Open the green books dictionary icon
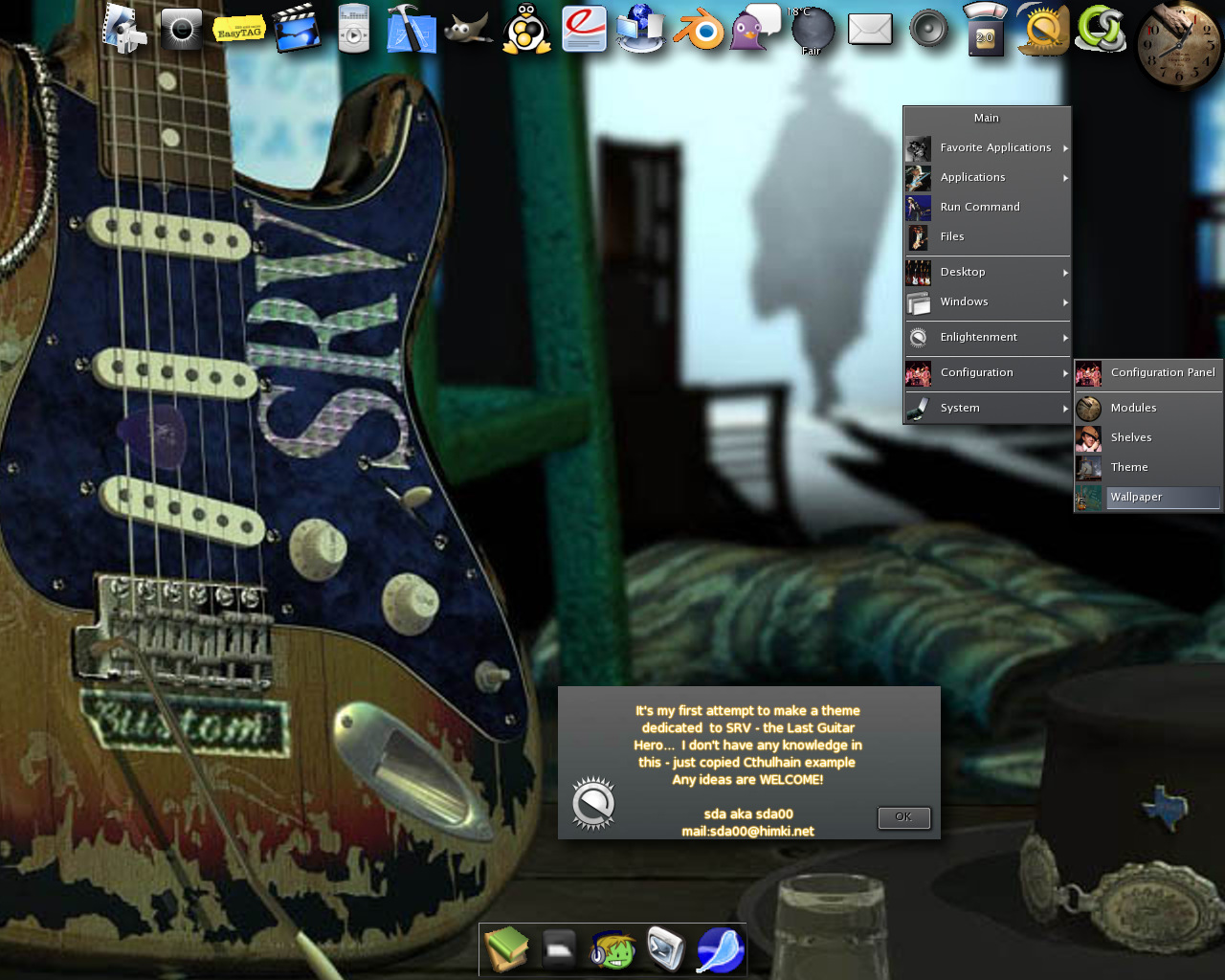 (506, 949)
